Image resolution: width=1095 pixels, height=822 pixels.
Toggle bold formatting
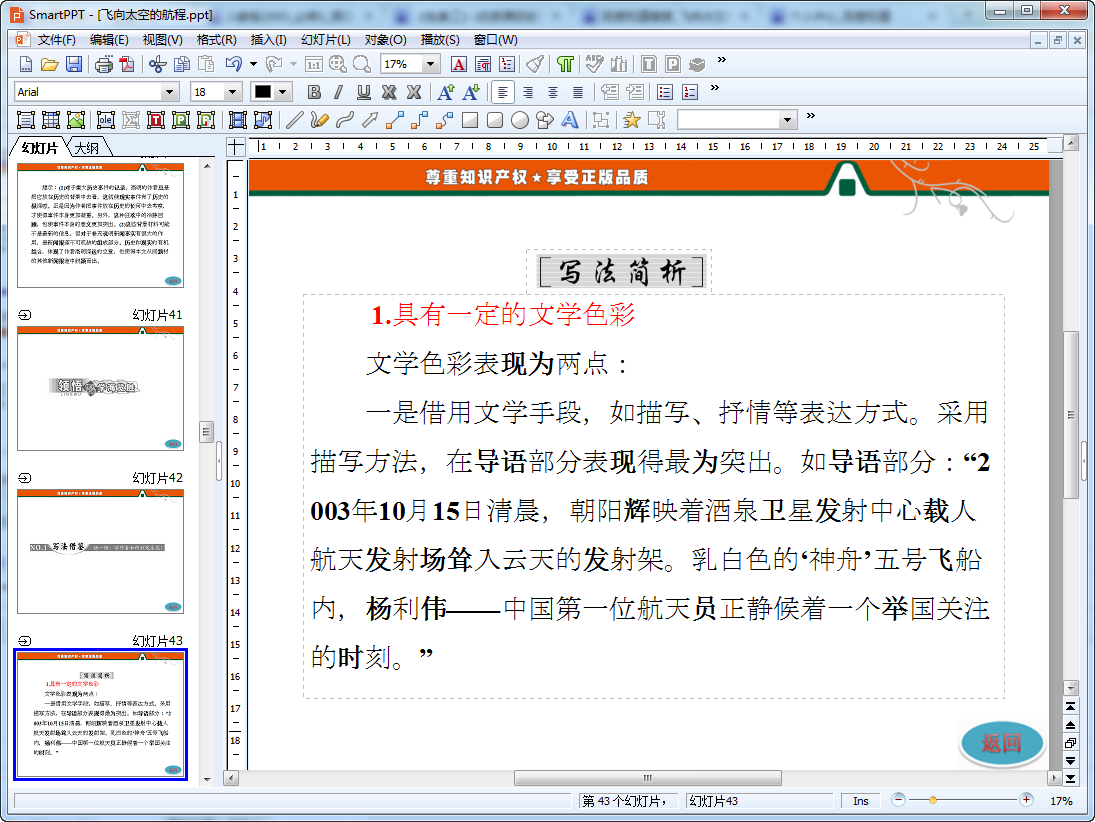[x=314, y=92]
